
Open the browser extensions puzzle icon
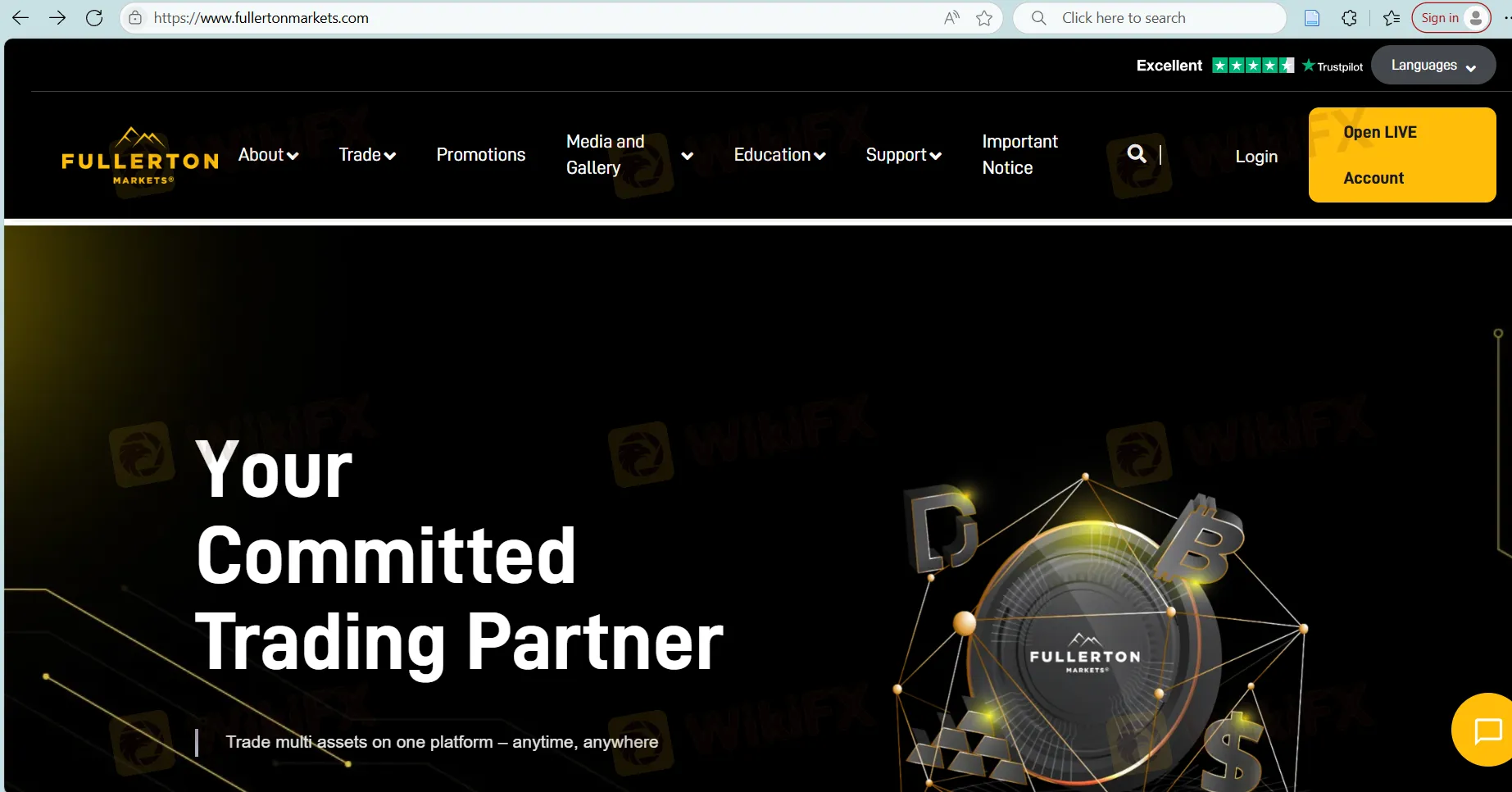pos(1349,18)
